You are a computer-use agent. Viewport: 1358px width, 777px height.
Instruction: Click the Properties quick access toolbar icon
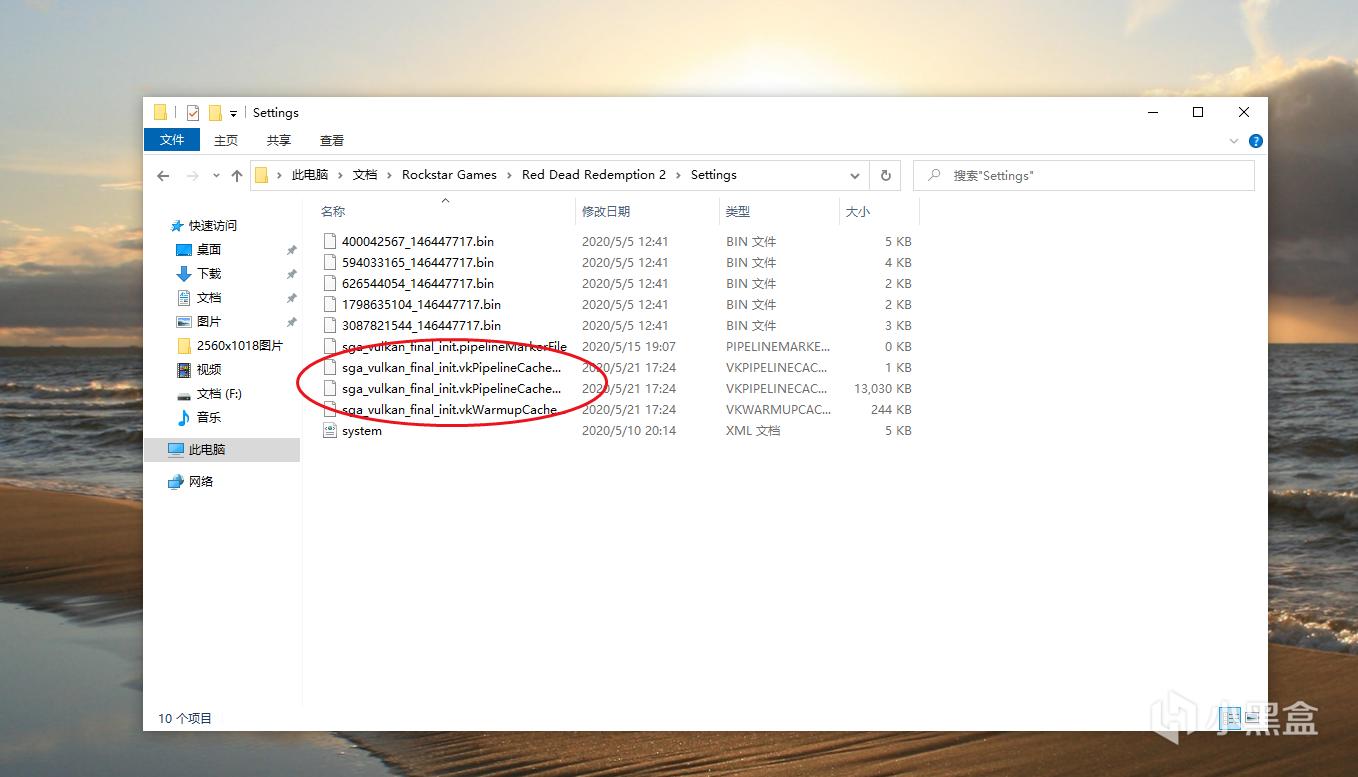(193, 113)
